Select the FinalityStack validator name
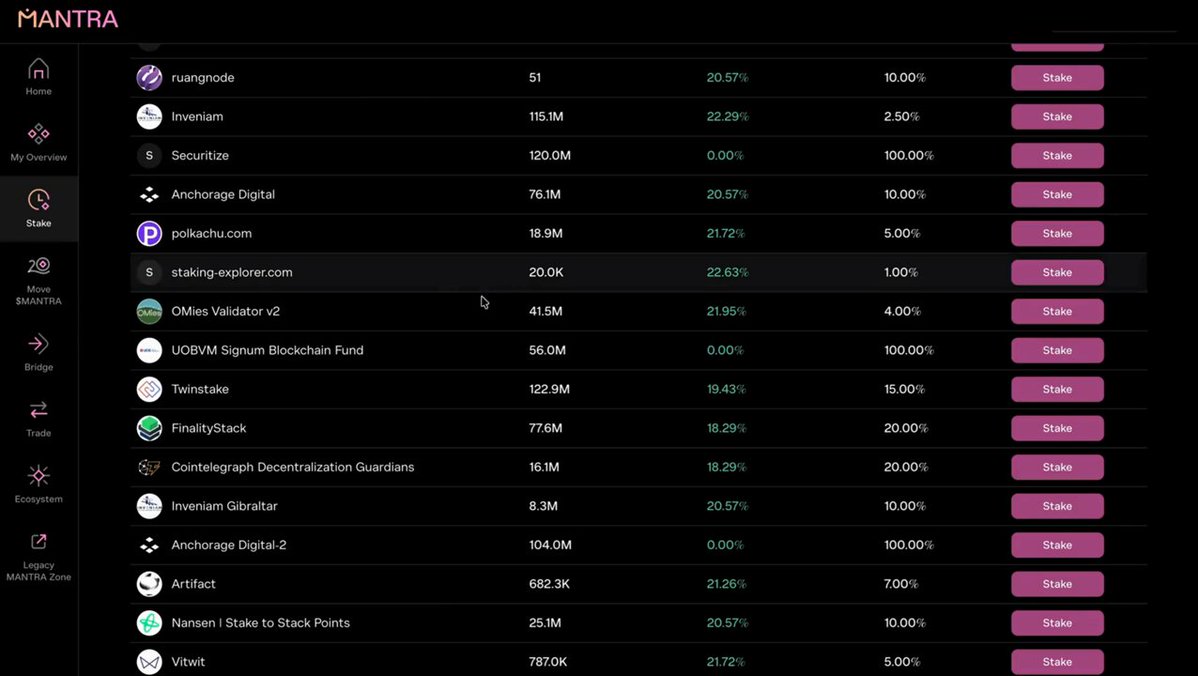Image resolution: width=1198 pixels, height=676 pixels. [209, 429]
